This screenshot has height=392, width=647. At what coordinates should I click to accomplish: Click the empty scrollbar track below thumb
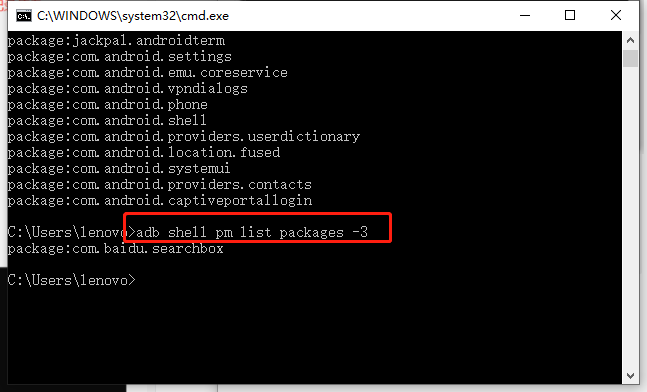pos(630,217)
